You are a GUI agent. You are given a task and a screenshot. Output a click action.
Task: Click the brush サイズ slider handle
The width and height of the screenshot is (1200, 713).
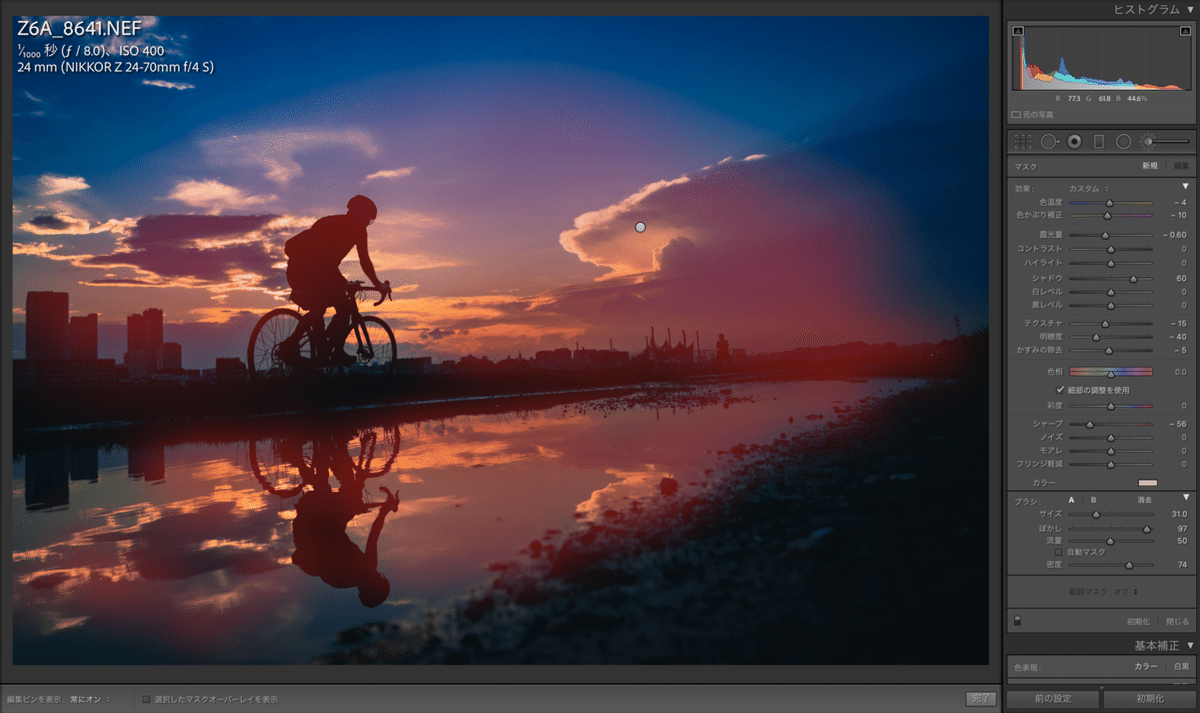coord(1096,514)
